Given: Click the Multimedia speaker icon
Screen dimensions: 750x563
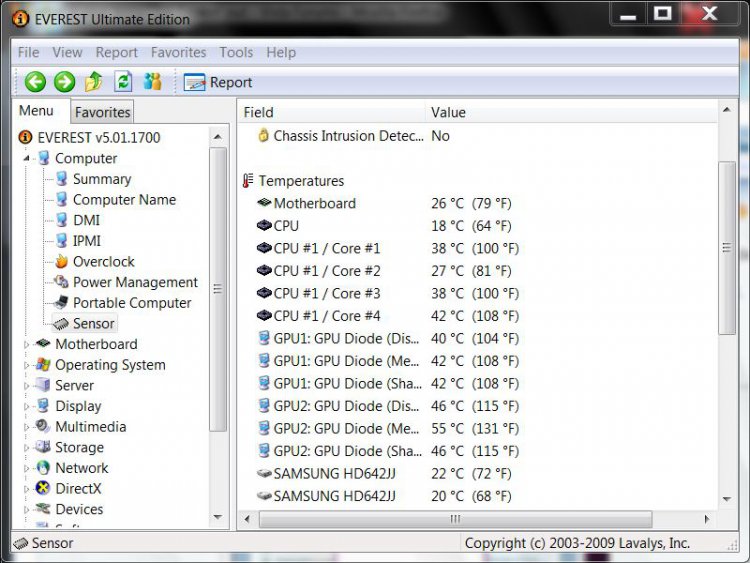Looking at the screenshot, I should 43,426.
